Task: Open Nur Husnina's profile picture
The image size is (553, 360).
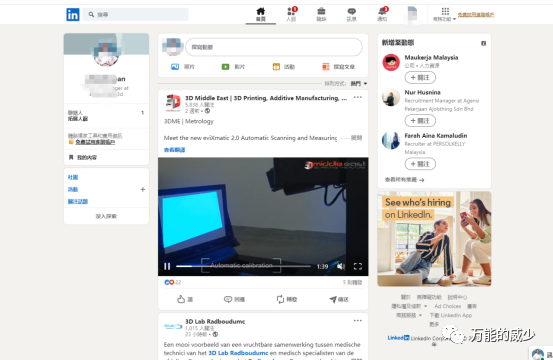Action: pos(391,97)
